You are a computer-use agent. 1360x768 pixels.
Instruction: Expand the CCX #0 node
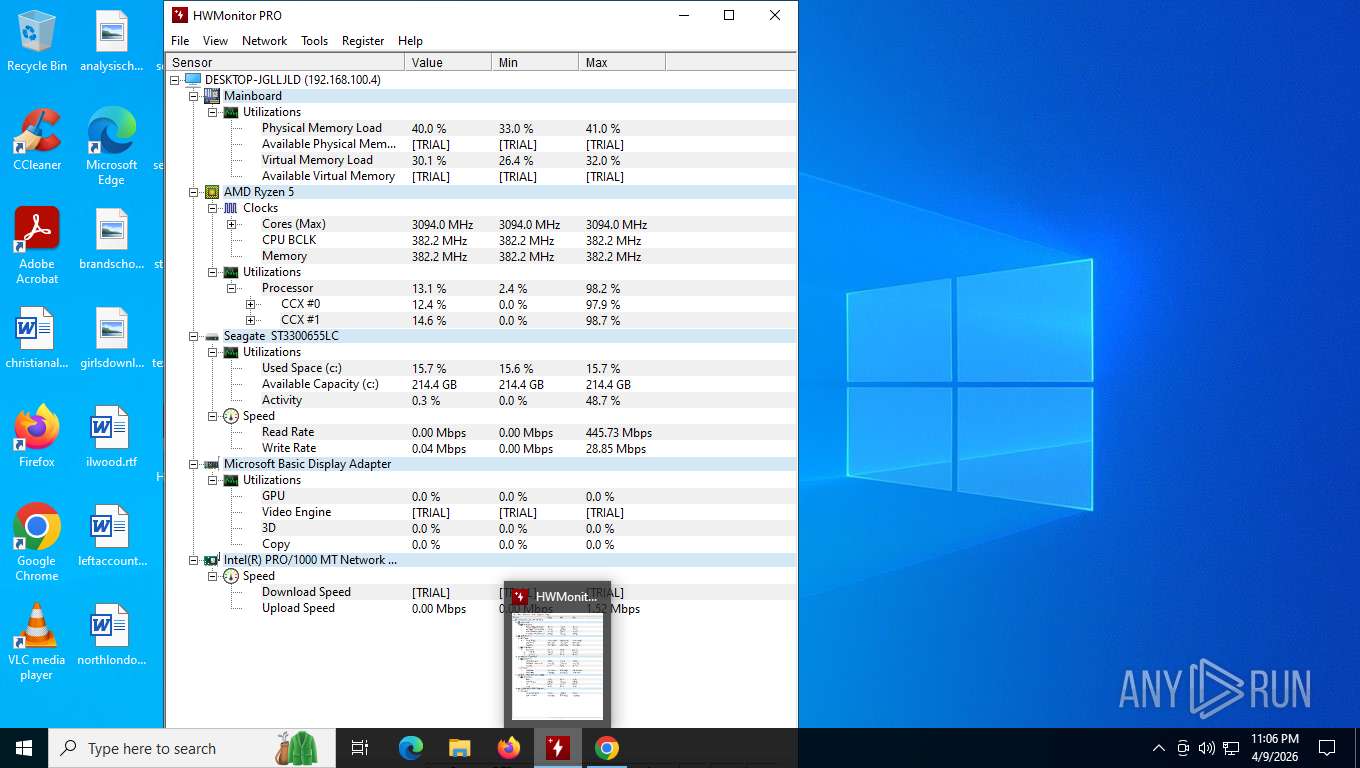pyautogui.click(x=251, y=304)
